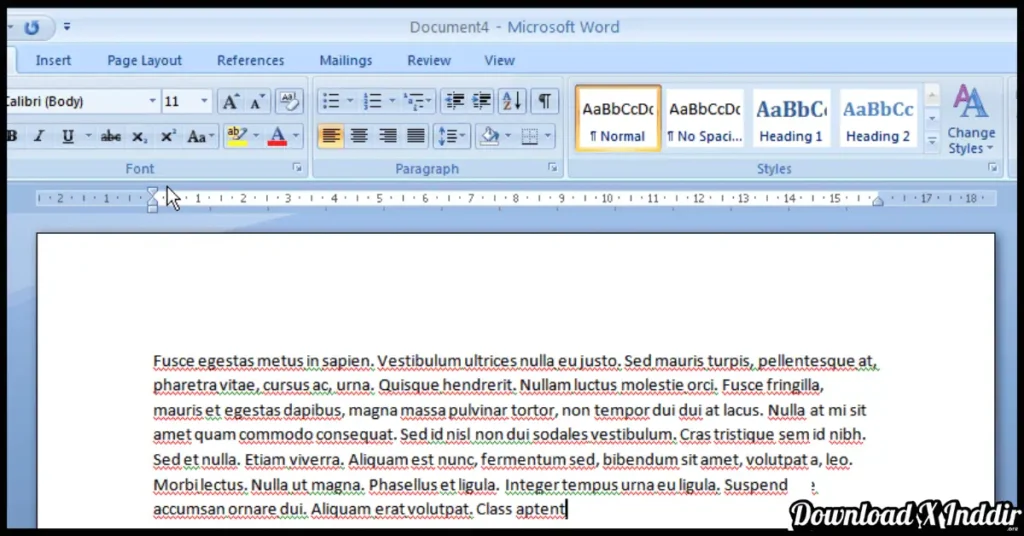Viewport: 1024px width, 536px height.
Task: Open the bullet library dropdown arrow
Action: point(350,101)
